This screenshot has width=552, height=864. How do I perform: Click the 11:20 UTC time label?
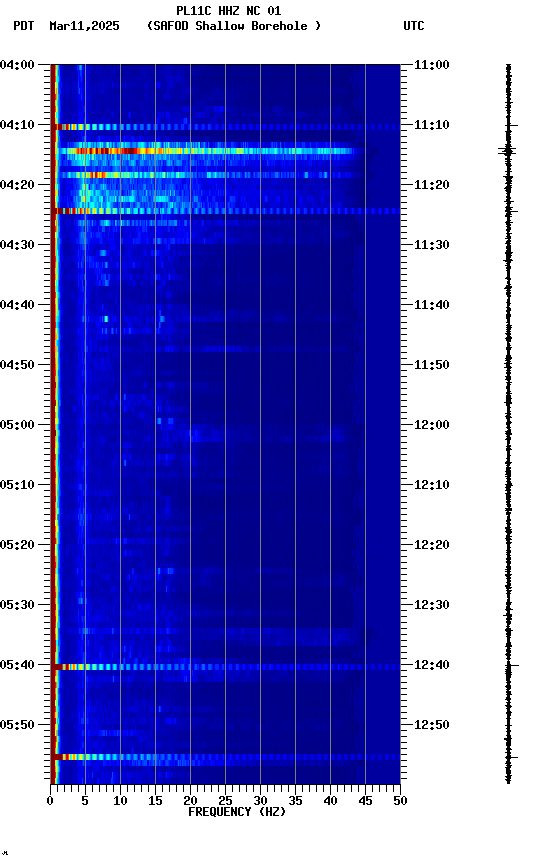click(x=432, y=185)
